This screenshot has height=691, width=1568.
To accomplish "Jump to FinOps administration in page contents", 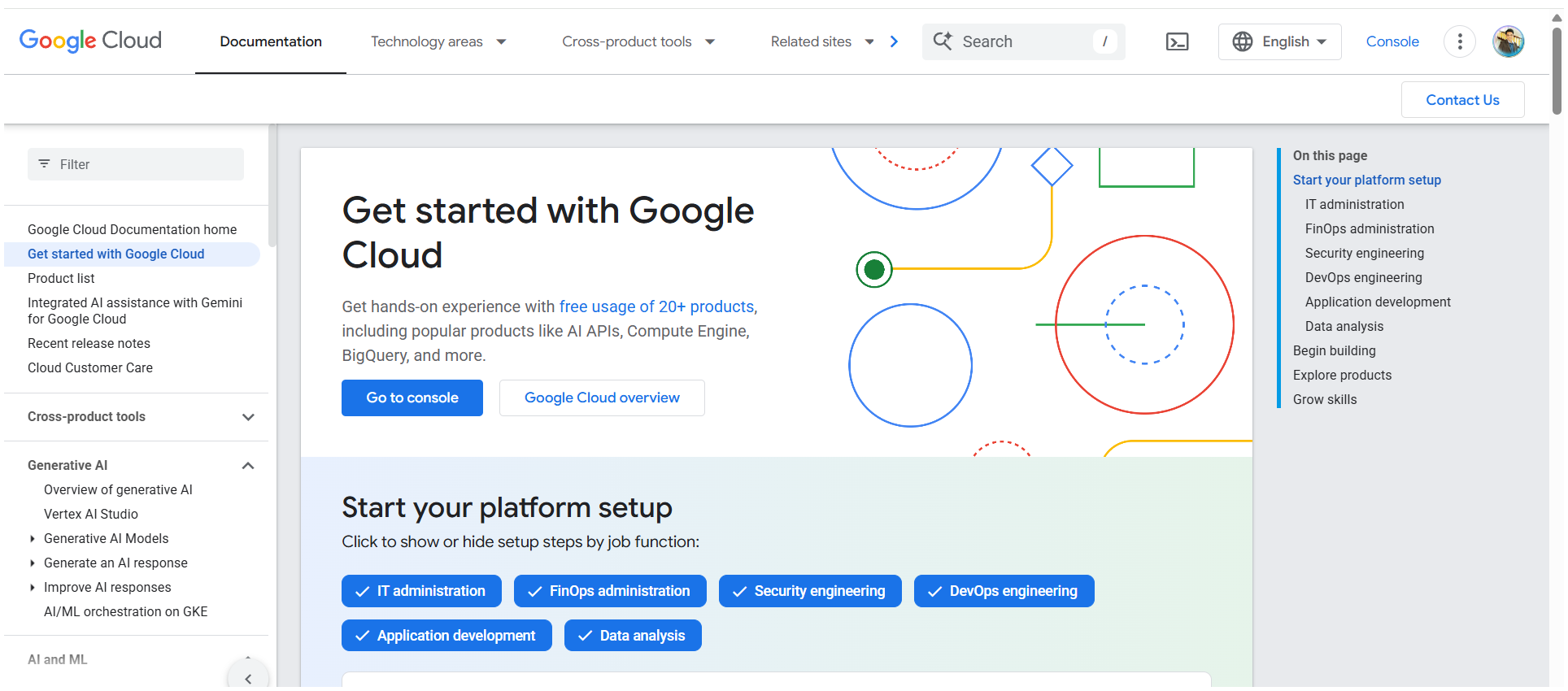I will (x=1370, y=229).
